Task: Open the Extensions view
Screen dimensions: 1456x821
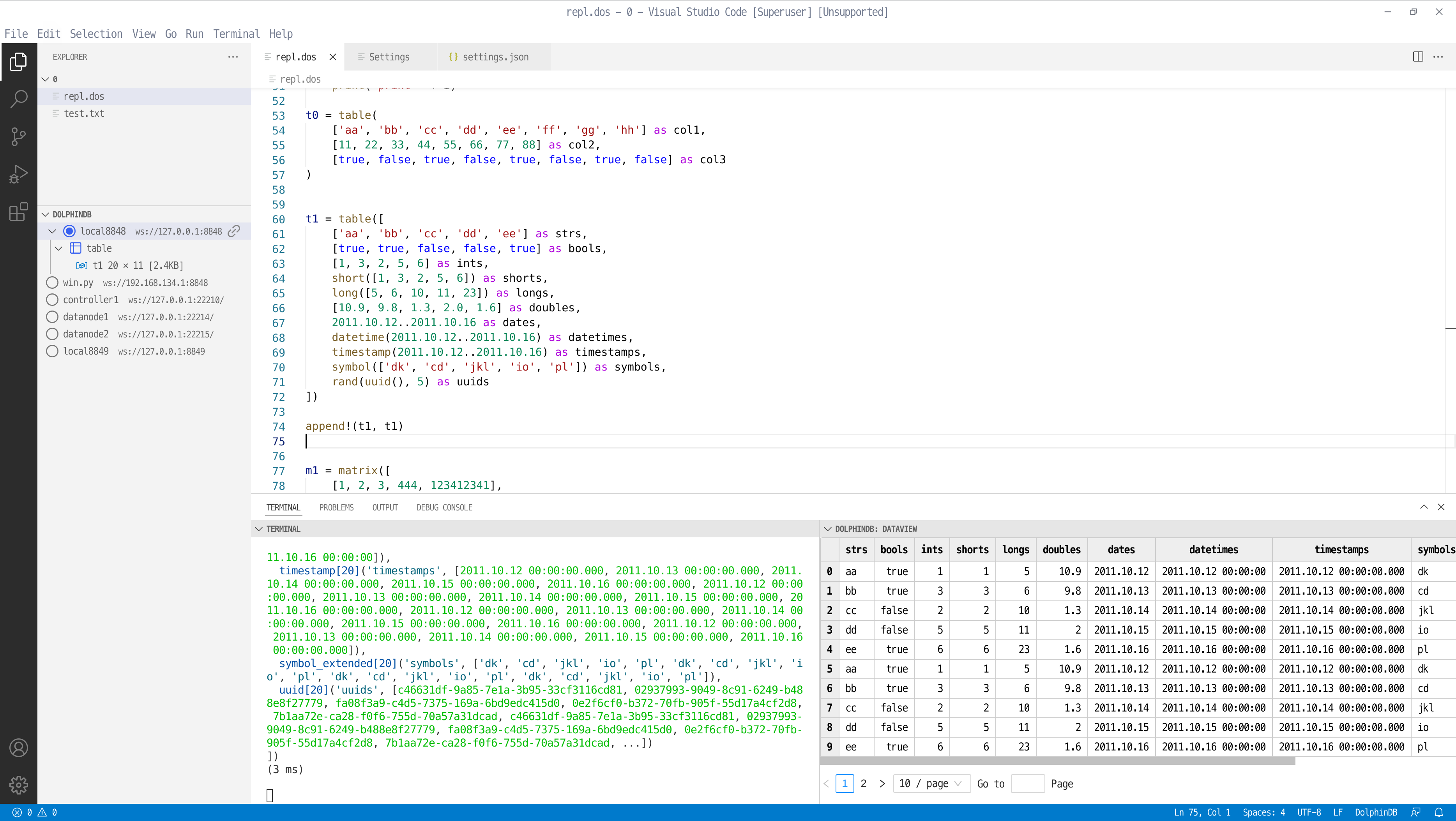Action: coord(19,212)
